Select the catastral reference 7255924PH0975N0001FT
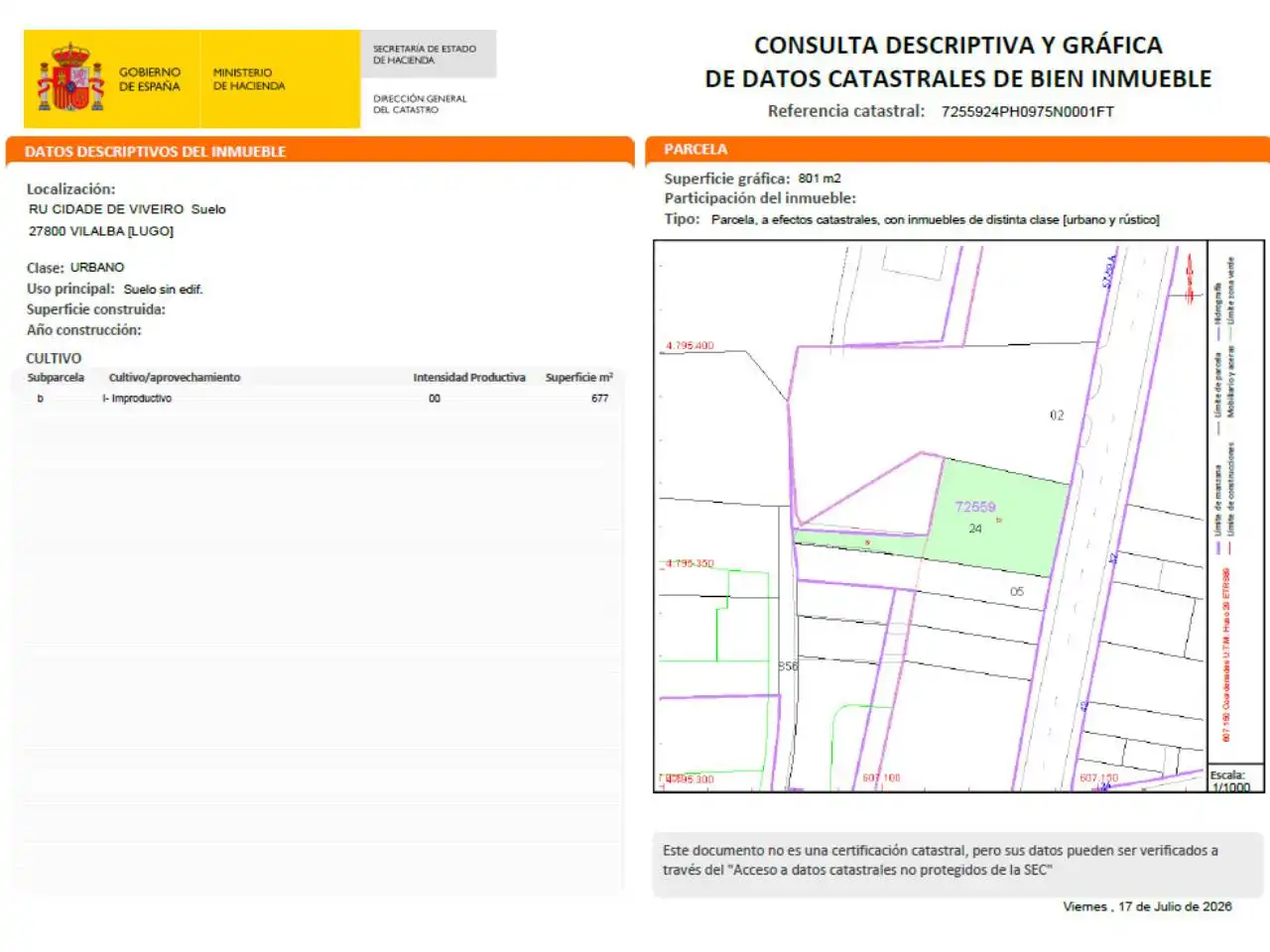Image resolution: width=1270 pixels, height=952 pixels. 1028,111
